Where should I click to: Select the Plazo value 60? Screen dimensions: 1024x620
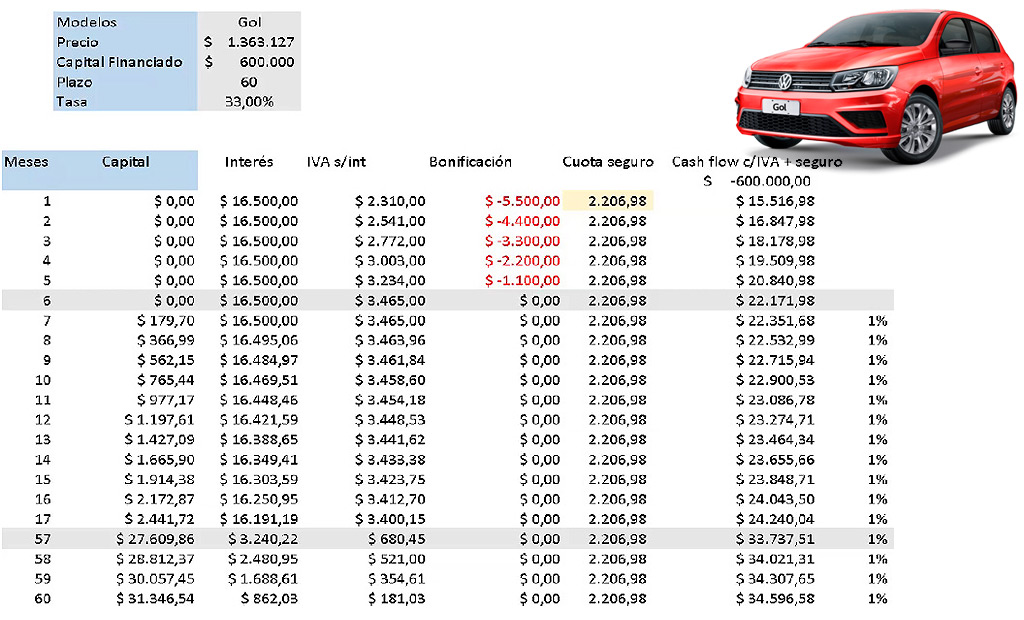(x=249, y=82)
